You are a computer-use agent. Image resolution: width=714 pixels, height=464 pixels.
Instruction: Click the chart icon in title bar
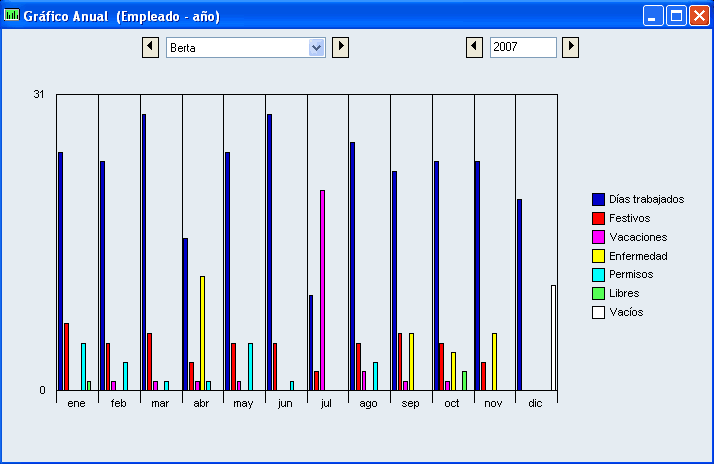(x=12, y=16)
